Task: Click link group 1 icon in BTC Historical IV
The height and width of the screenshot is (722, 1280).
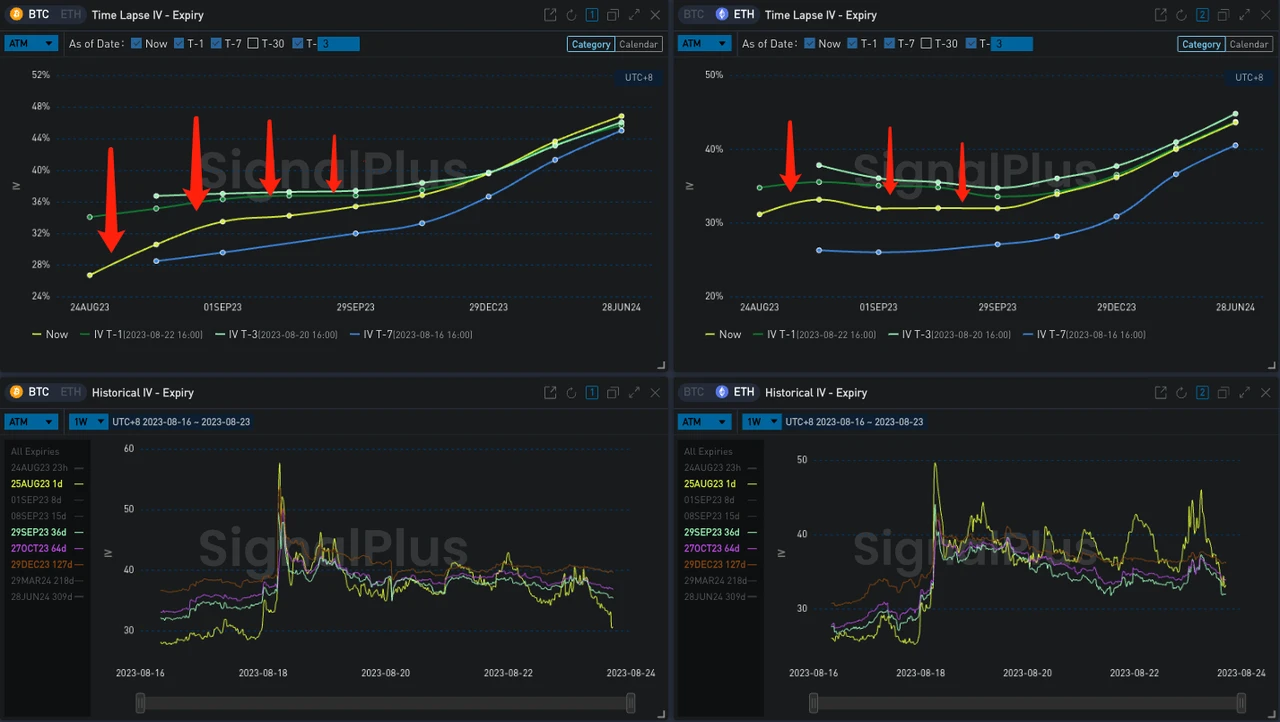Action: [592, 393]
